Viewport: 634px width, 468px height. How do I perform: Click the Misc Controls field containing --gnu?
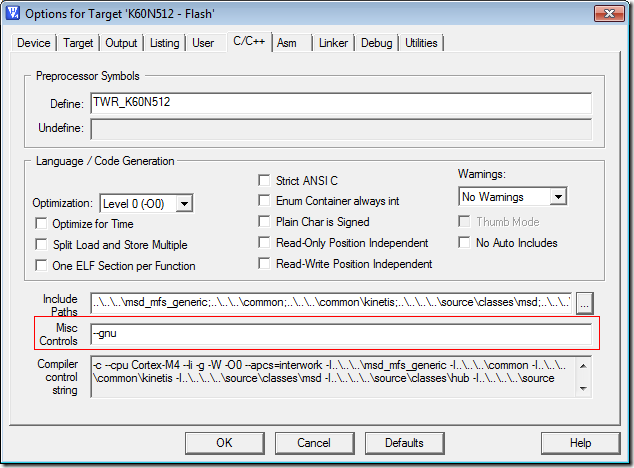pyautogui.click(x=341, y=334)
